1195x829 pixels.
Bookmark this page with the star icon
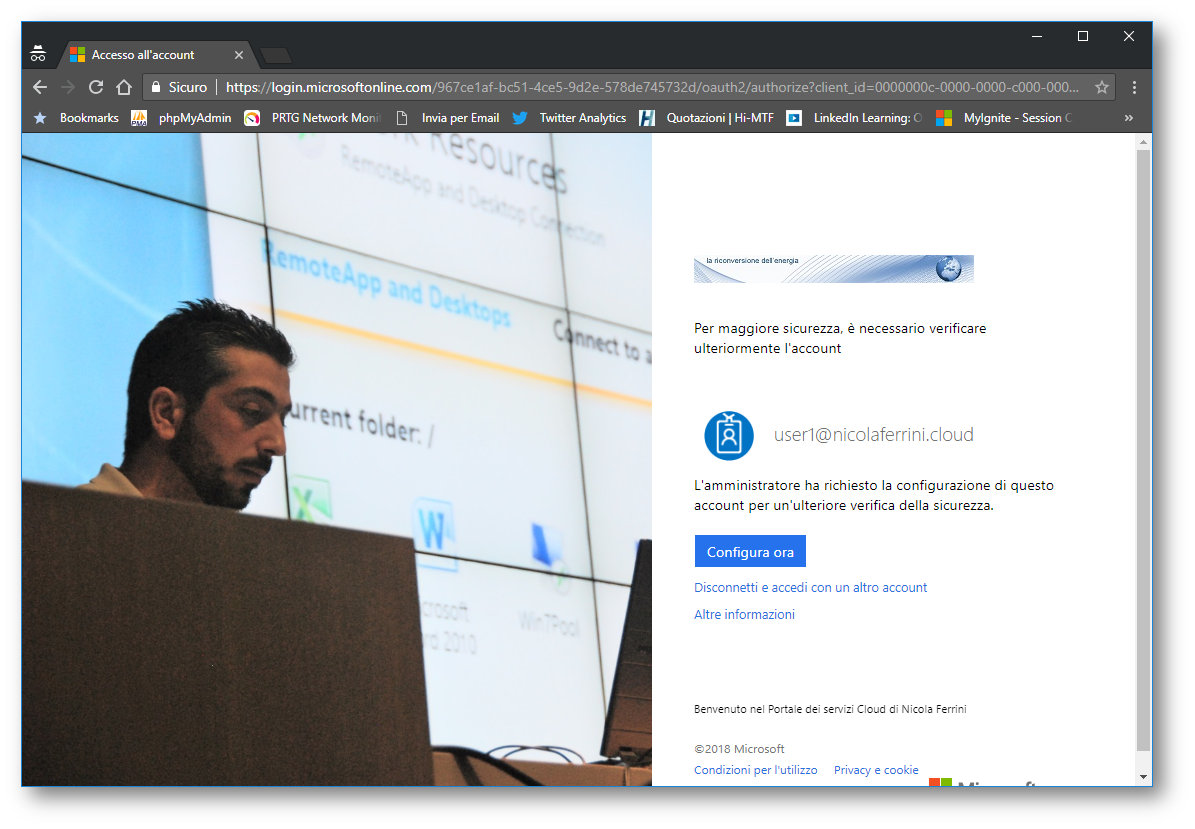[1102, 87]
